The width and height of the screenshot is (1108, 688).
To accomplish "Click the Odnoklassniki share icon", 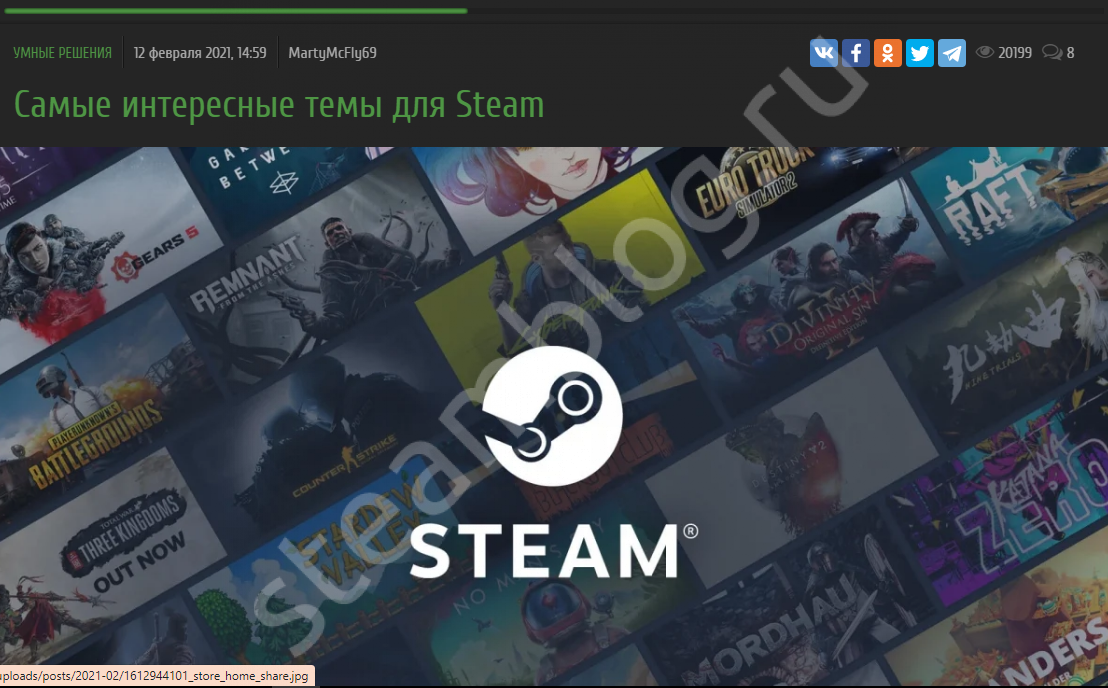I will [x=887, y=53].
